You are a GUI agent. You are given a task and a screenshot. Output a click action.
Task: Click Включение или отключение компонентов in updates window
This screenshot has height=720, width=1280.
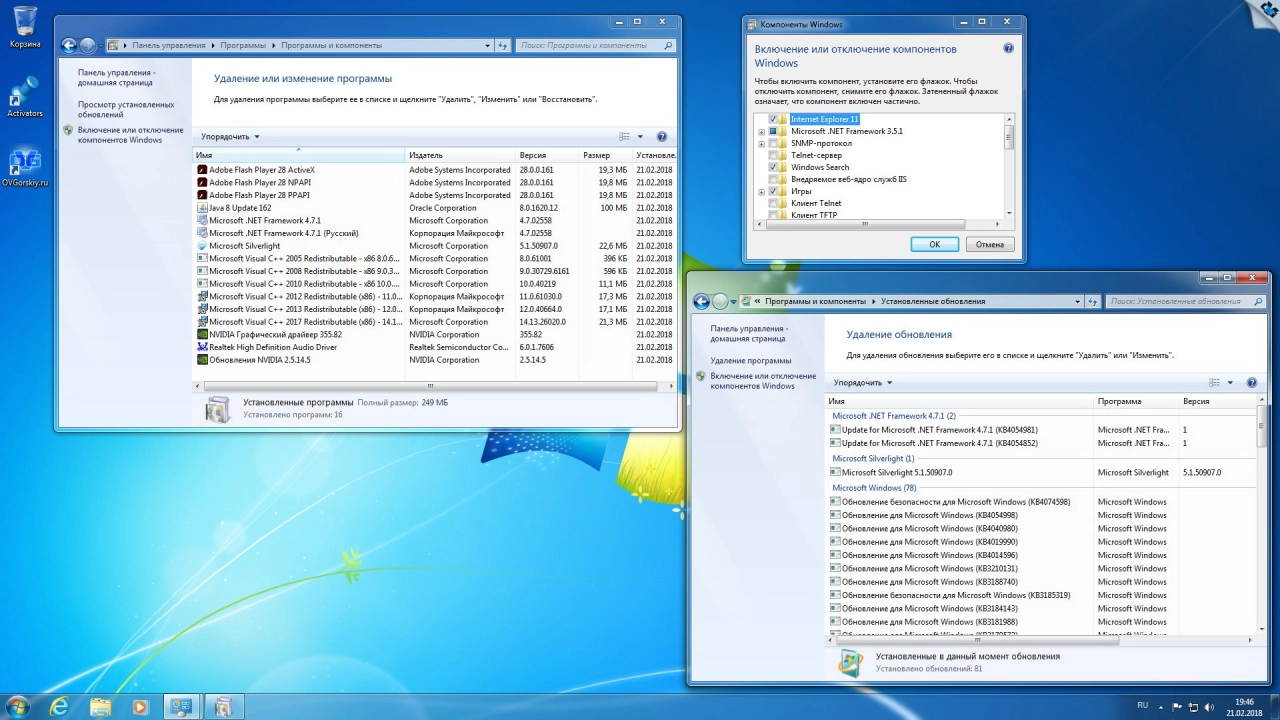click(763, 381)
